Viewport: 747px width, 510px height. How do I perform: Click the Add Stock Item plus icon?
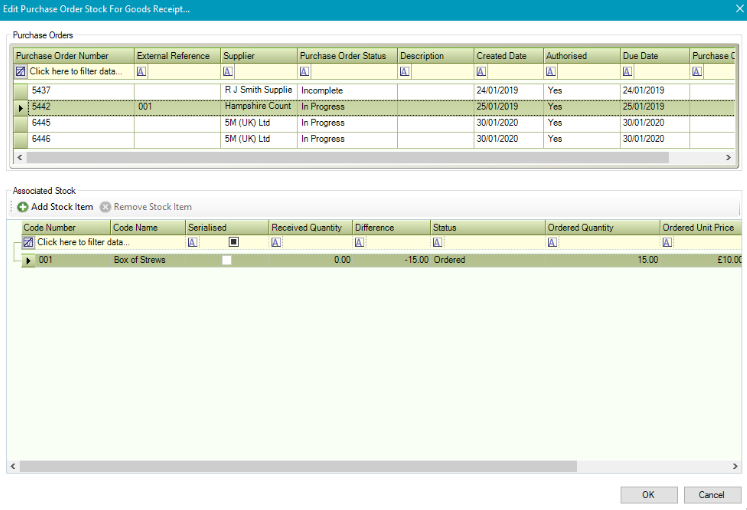click(x=23, y=207)
